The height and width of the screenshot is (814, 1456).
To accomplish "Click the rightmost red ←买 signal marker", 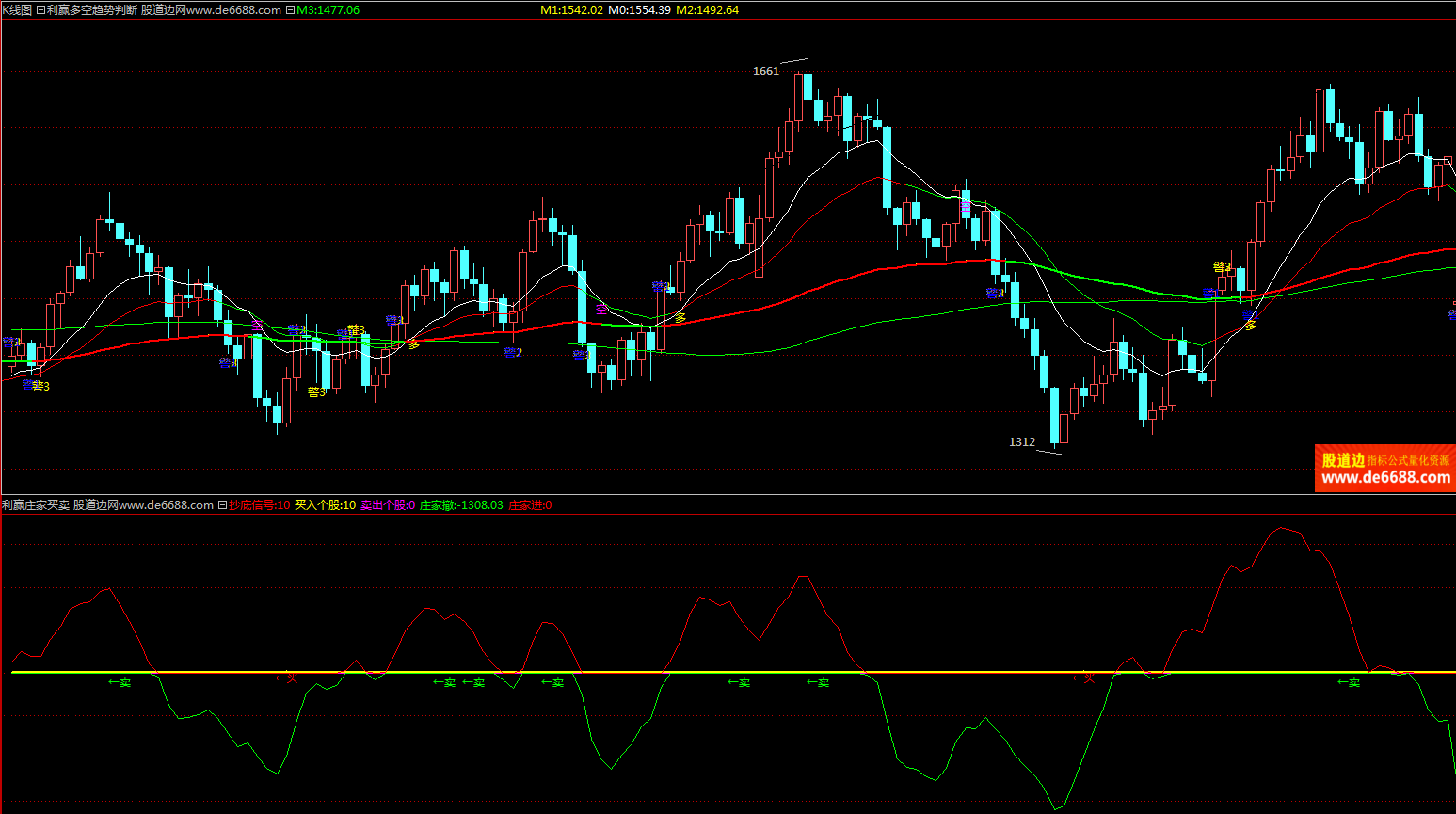I will (1085, 678).
